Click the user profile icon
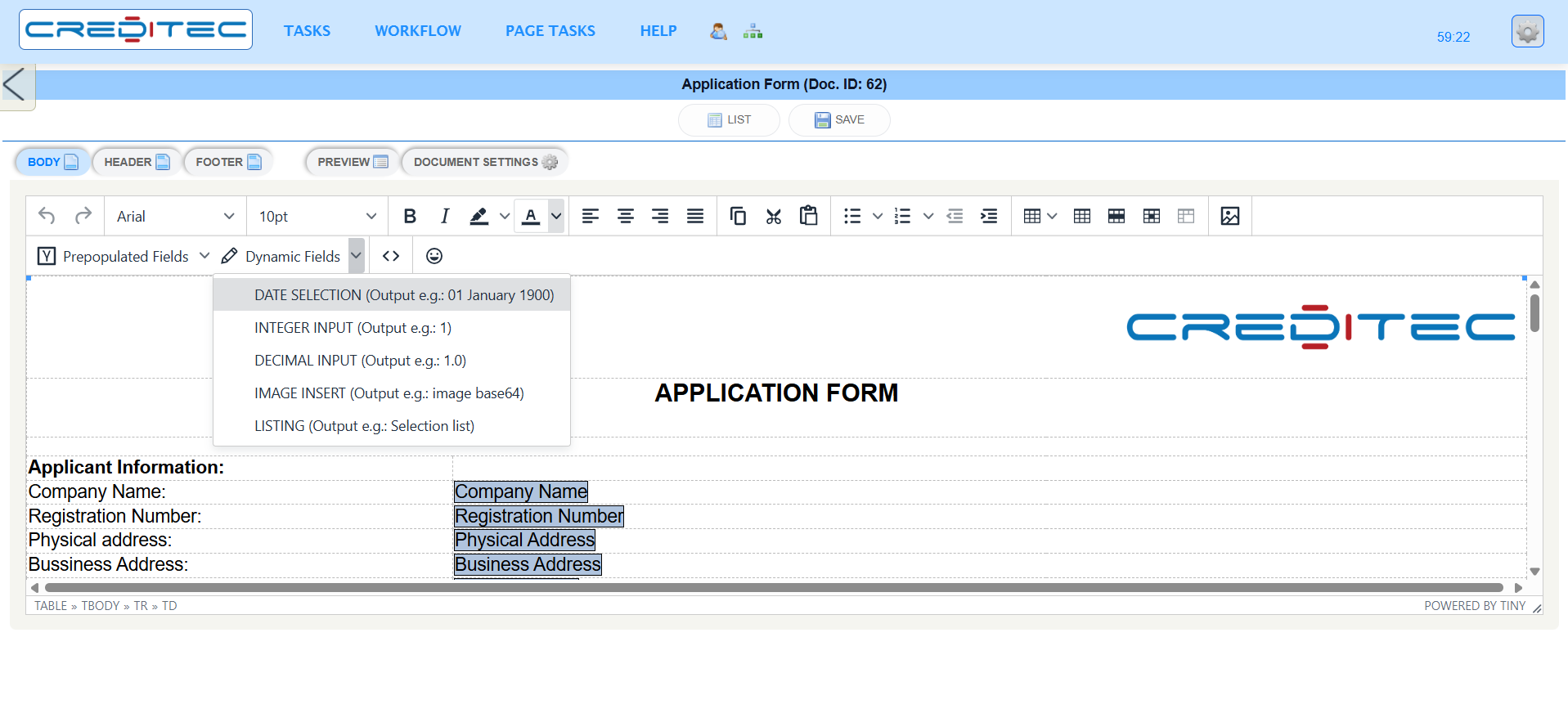Viewport: 1568px width, 709px height. (x=718, y=31)
